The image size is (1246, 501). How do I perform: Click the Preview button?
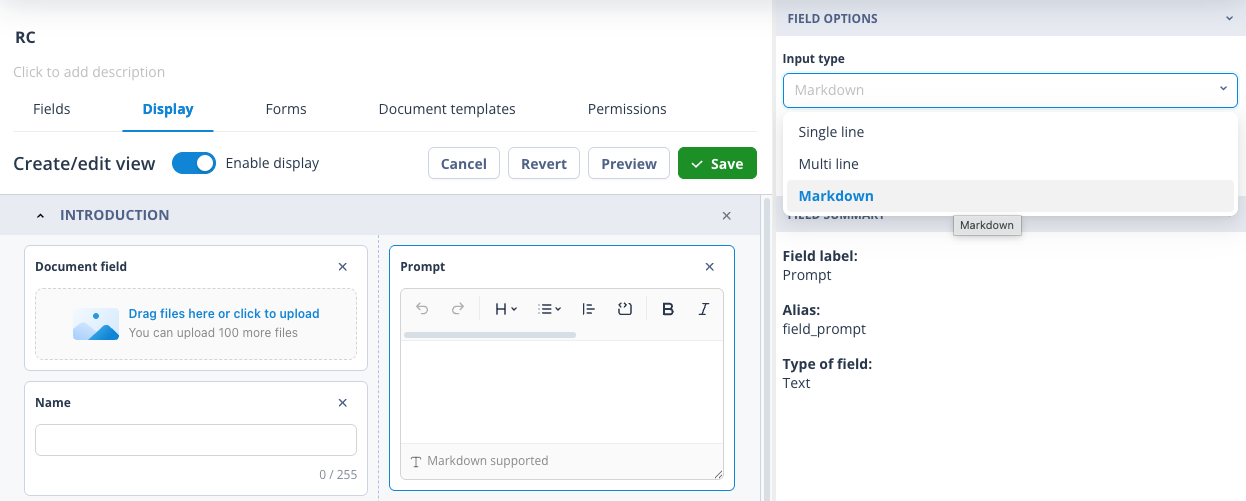629,164
